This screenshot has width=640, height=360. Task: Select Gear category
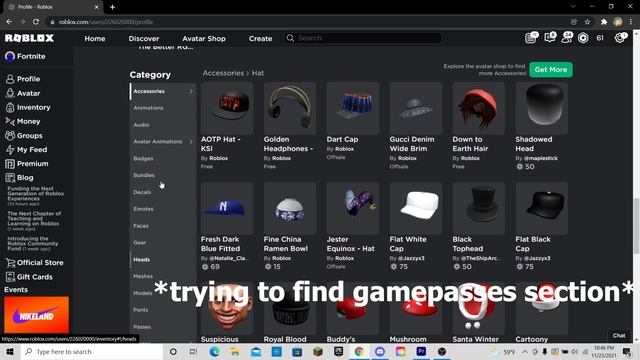pyautogui.click(x=140, y=242)
